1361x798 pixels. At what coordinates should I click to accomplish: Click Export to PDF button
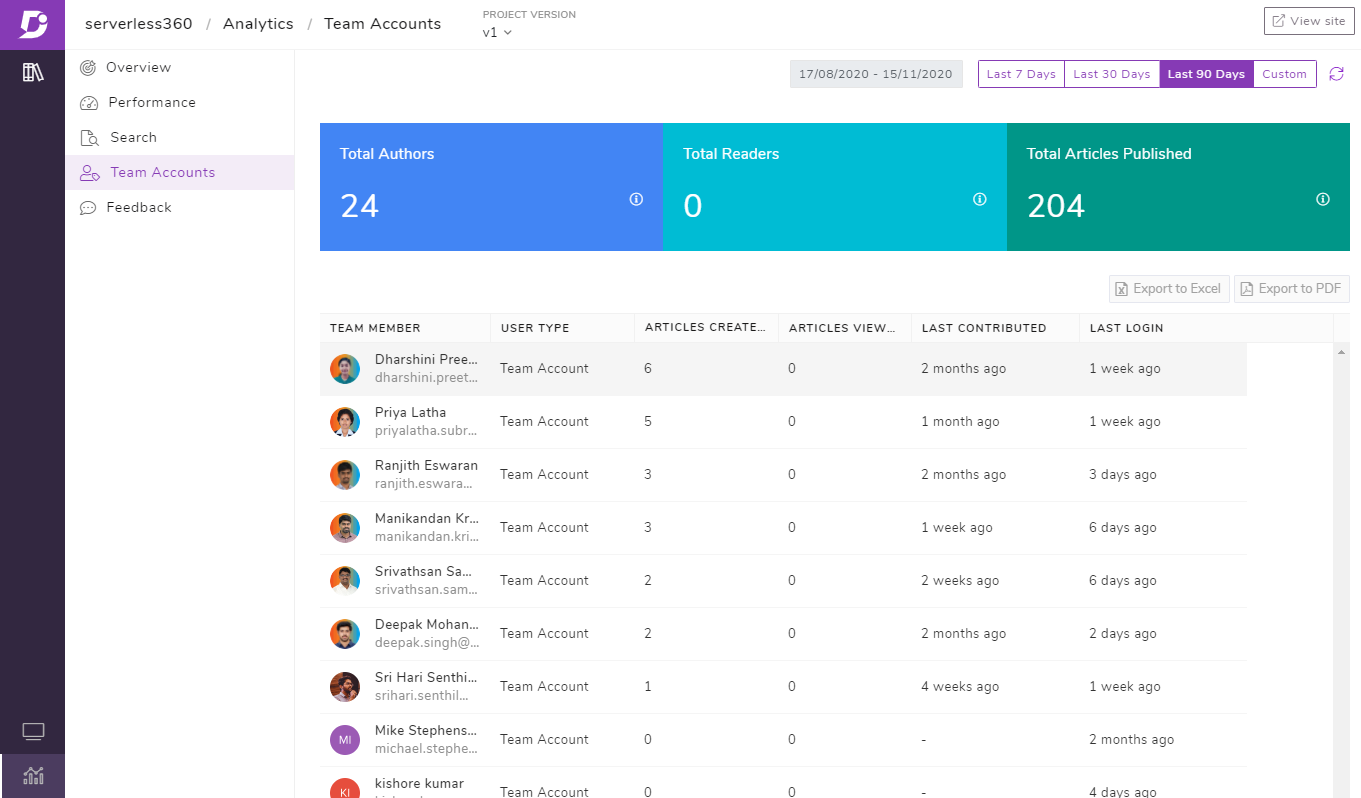(1292, 289)
